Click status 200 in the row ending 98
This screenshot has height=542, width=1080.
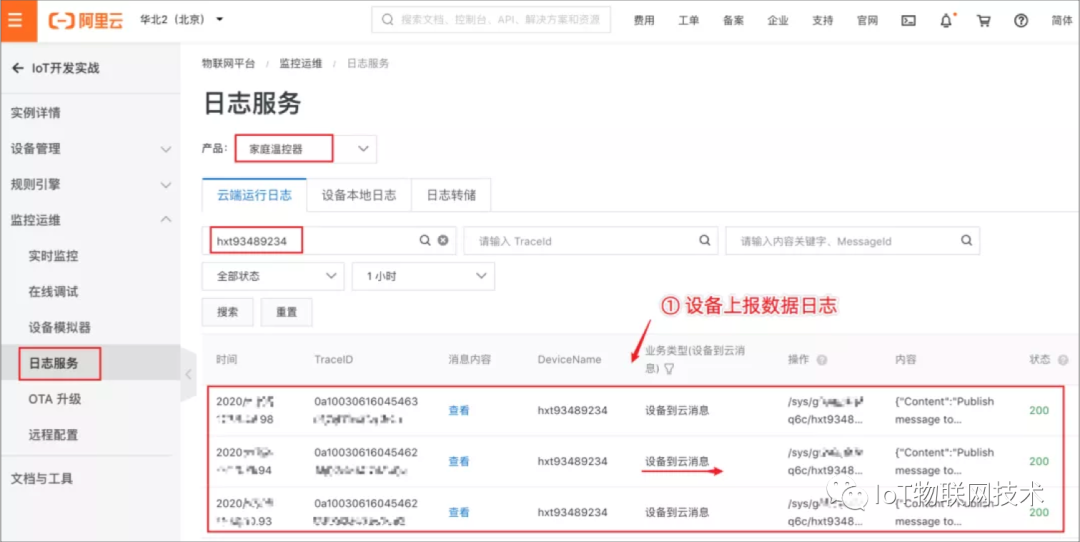[x=1039, y=410]
